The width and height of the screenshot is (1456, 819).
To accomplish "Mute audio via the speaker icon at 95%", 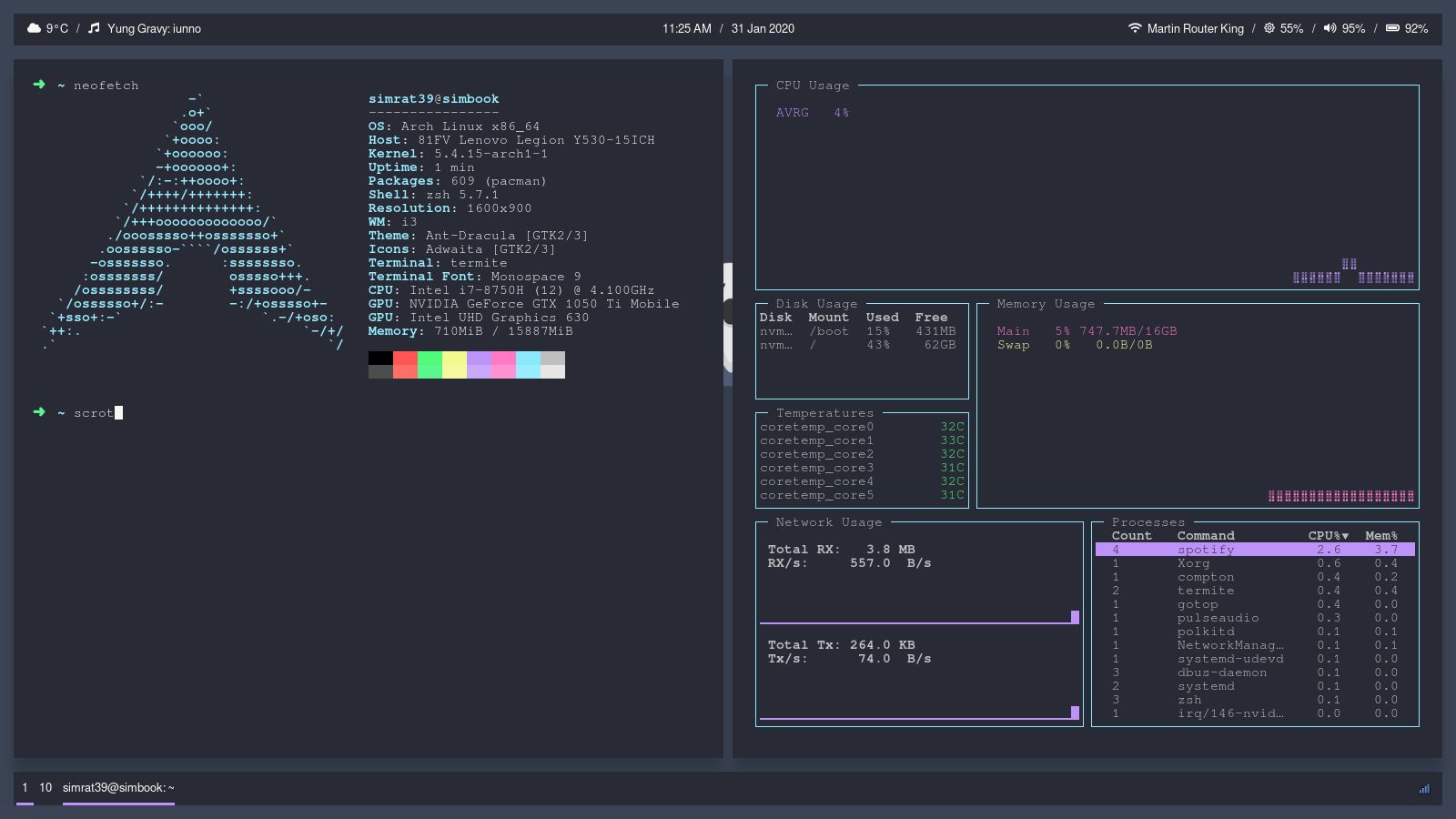I will point(1330,28).
